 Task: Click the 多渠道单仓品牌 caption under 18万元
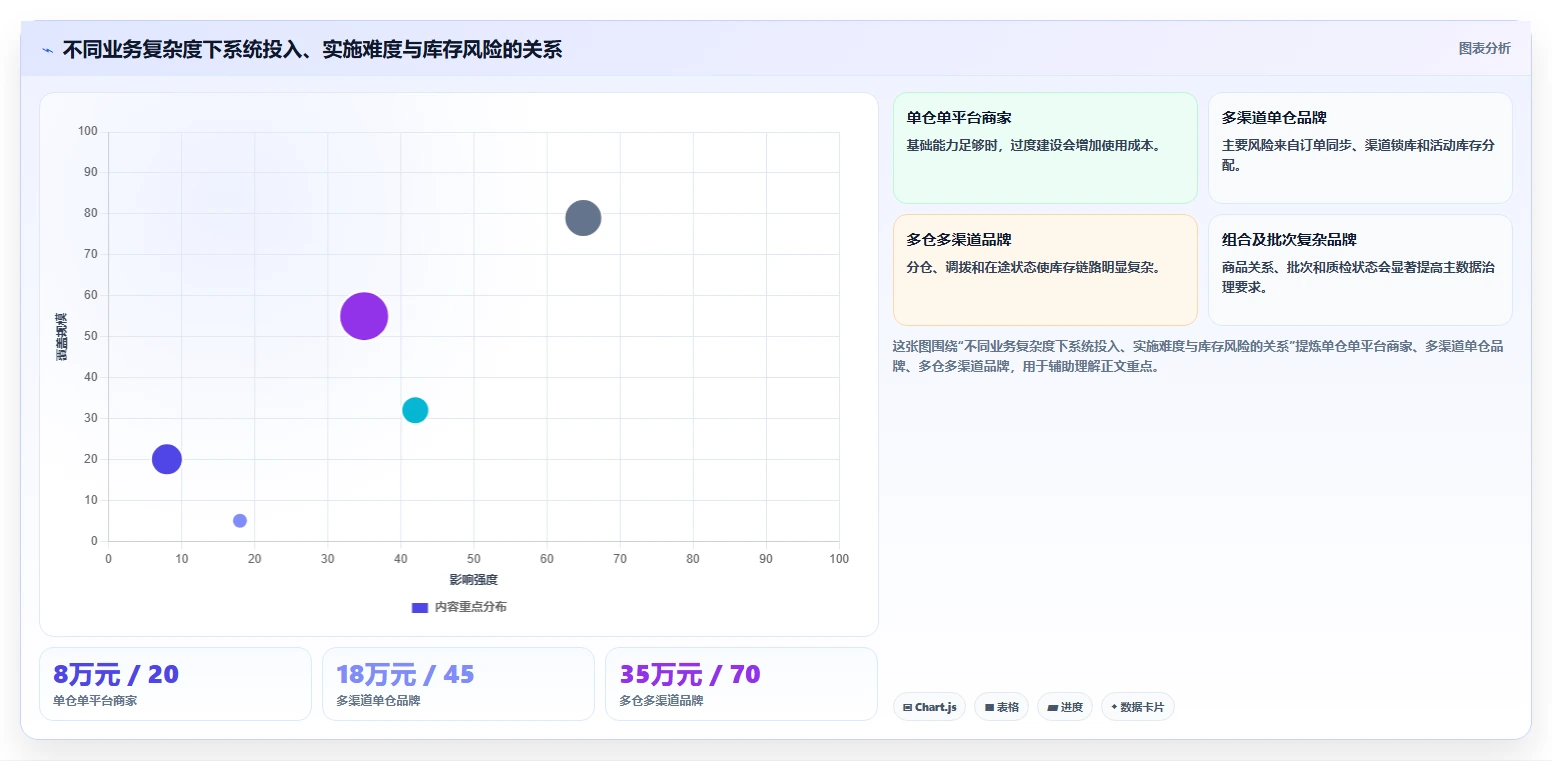click(378, 701)
